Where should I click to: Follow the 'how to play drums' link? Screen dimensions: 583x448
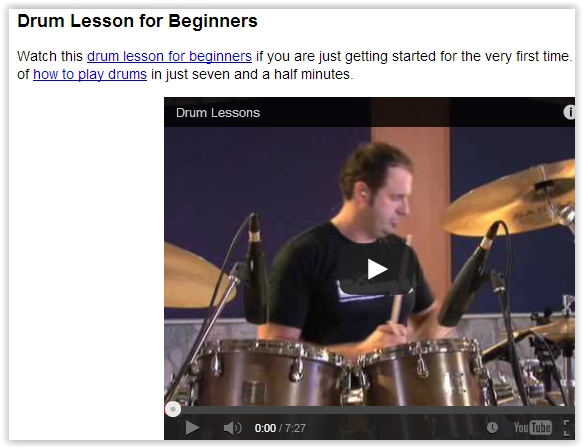(x=90, y=74)
